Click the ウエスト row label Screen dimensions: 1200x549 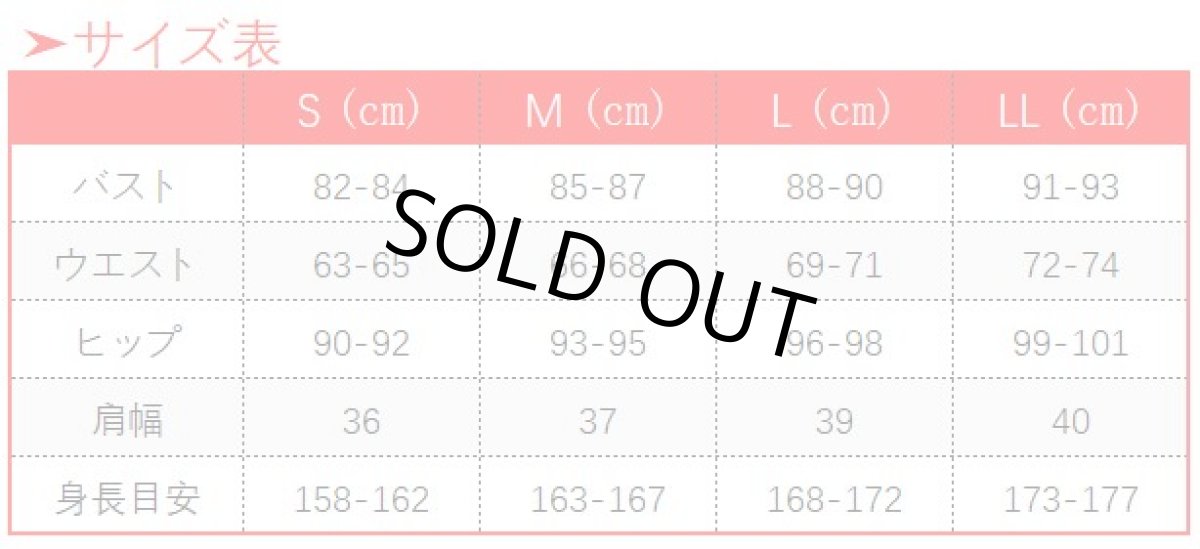[124, 265]
